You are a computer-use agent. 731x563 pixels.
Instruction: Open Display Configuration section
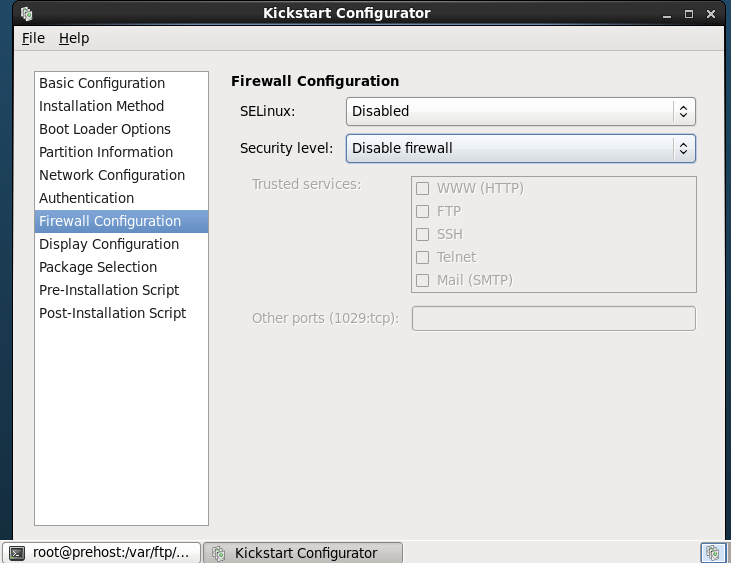tap(121, 244)
